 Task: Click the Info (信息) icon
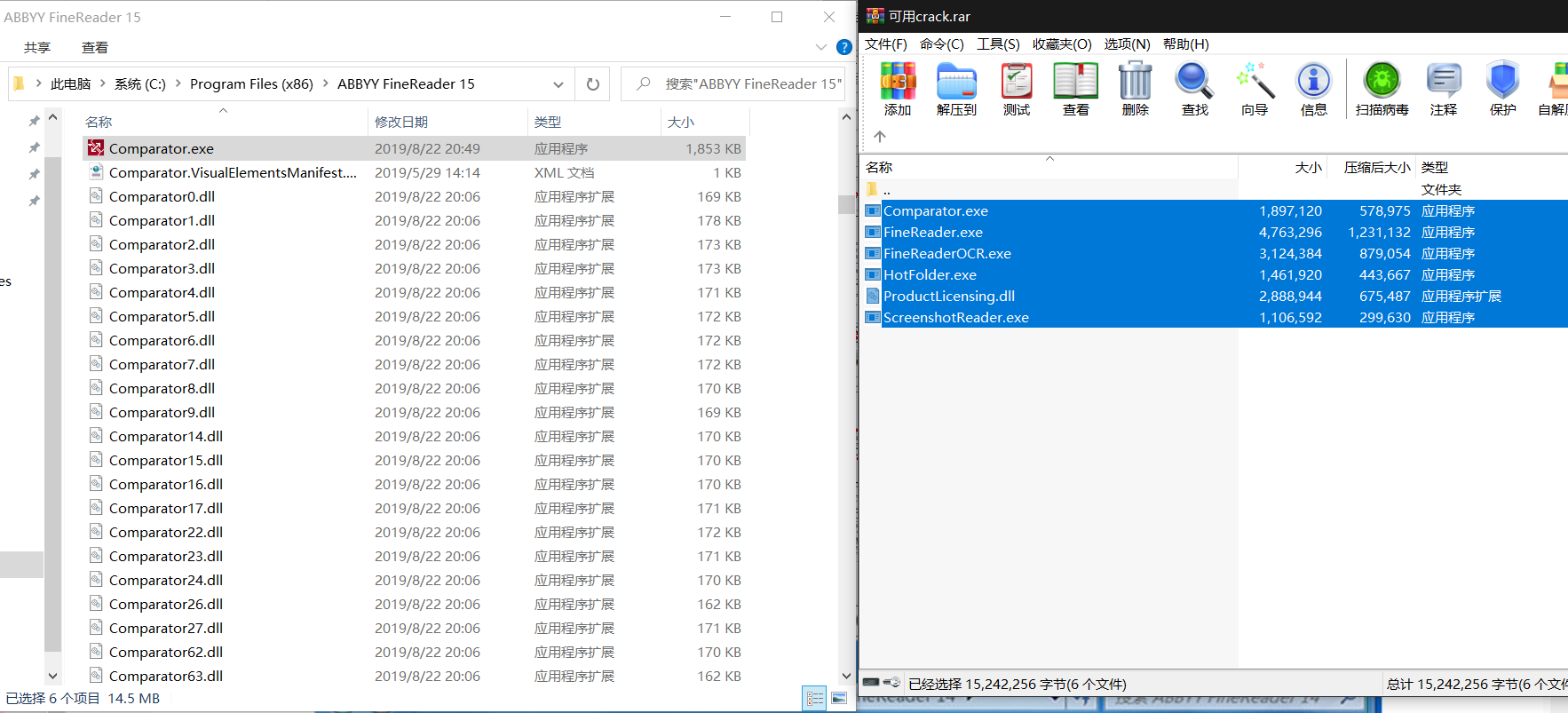point(1313,81)
